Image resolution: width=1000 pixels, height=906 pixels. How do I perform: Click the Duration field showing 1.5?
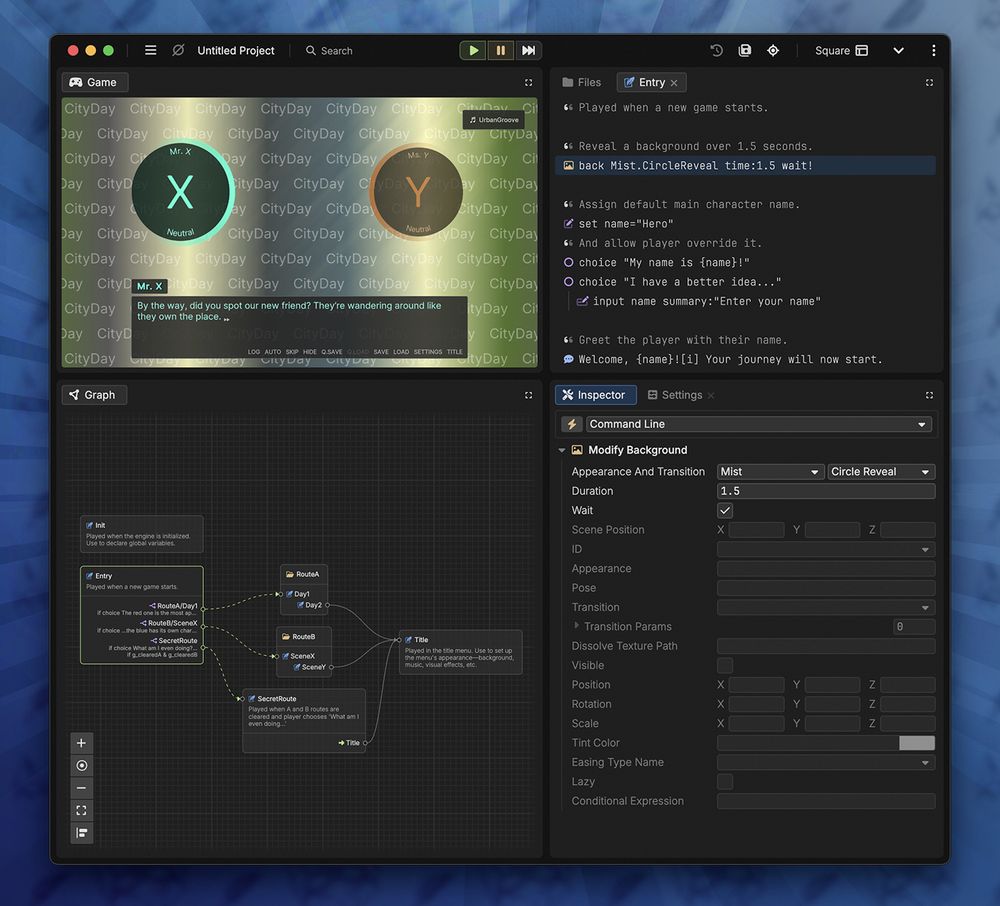826,491
